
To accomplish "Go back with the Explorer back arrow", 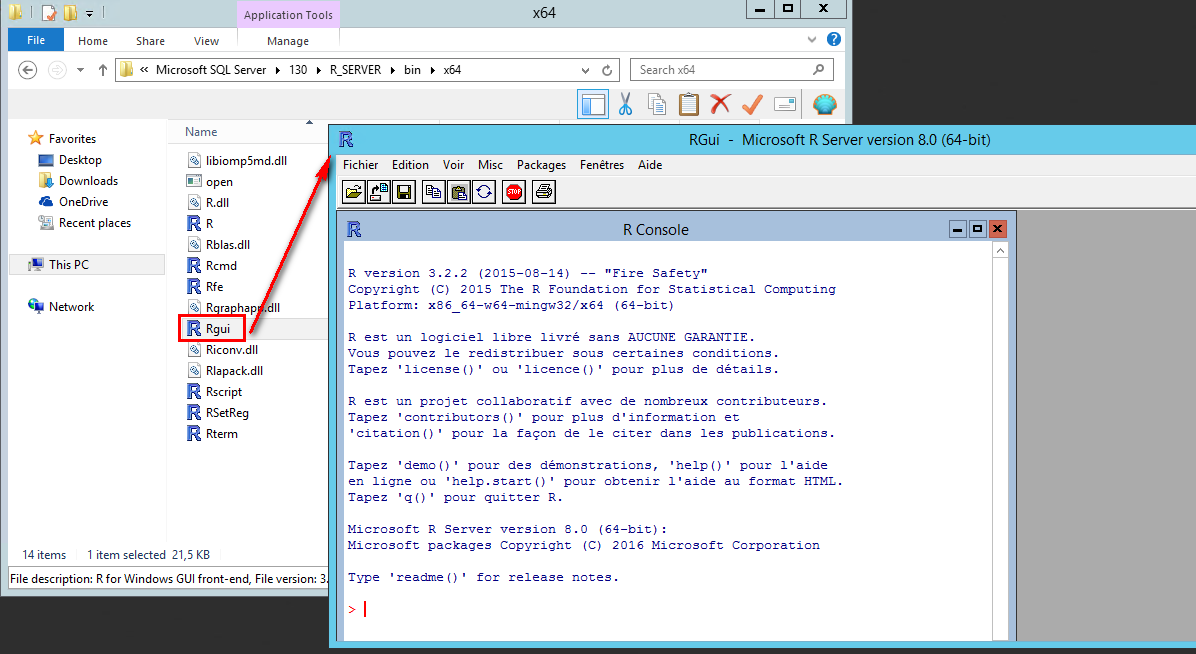I will pos(27,70).
